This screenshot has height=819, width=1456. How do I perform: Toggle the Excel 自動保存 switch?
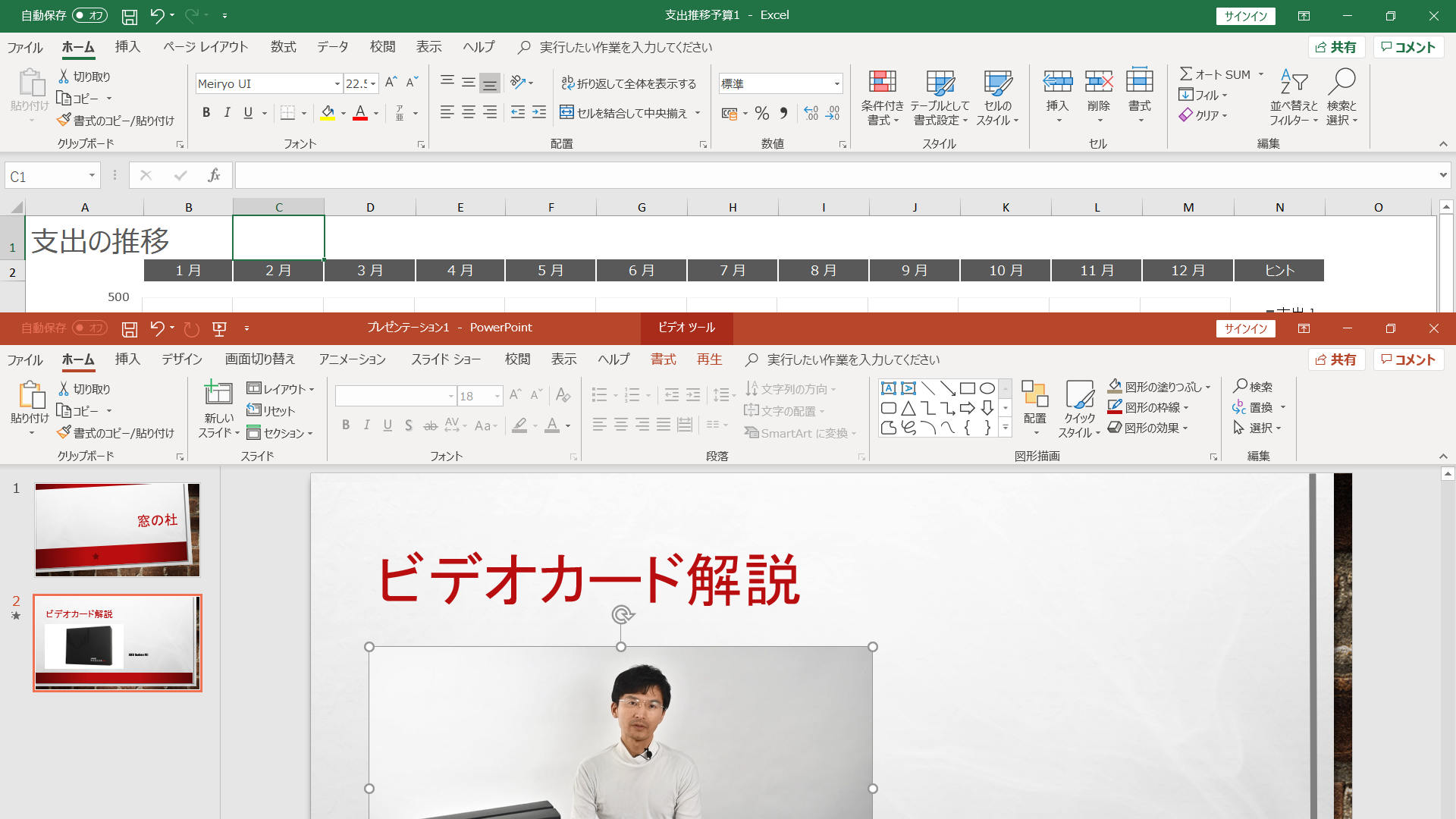pyautogui.click(x=89, y=15)
